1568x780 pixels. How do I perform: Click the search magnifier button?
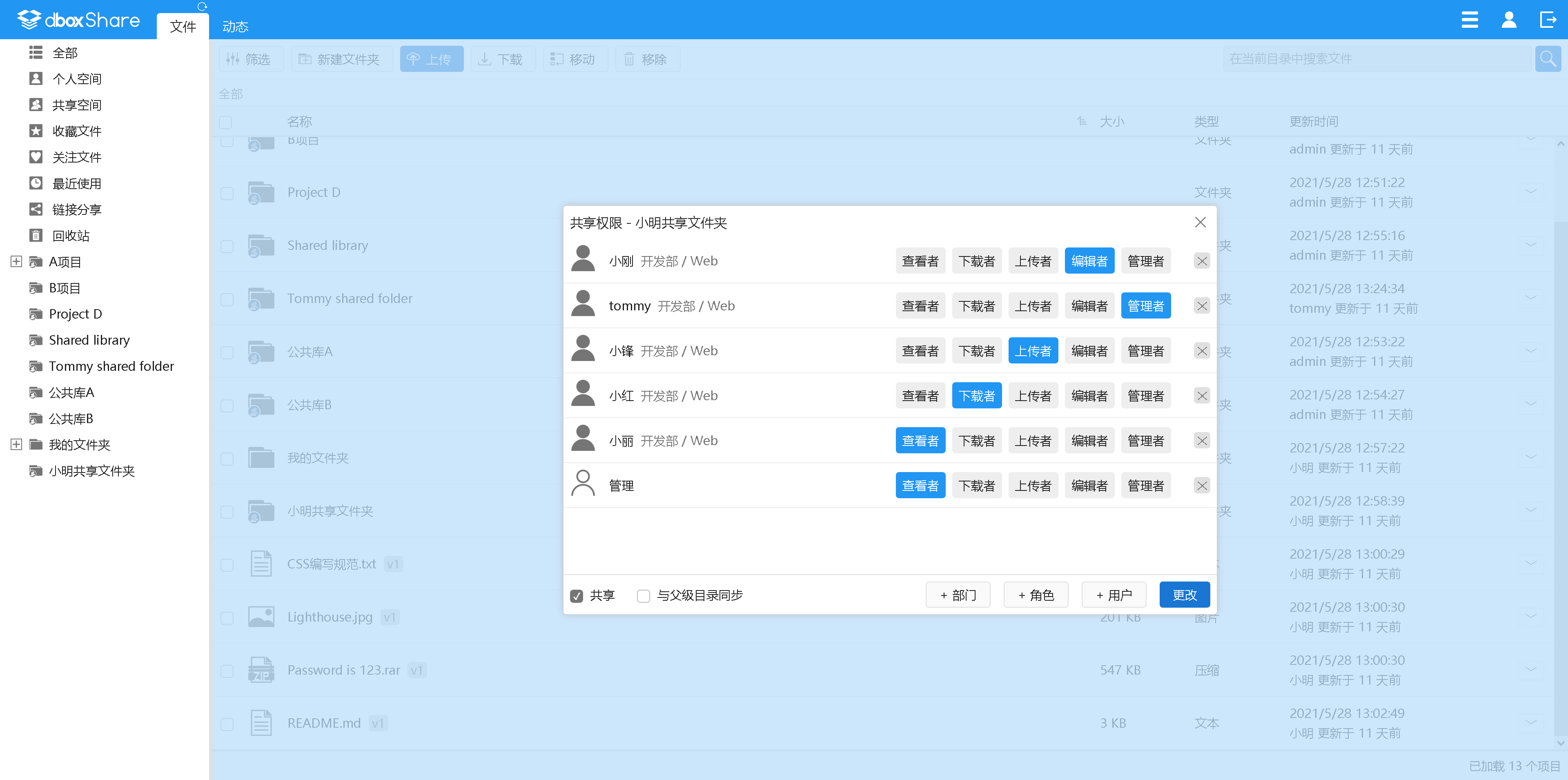pyautogui.click(x=1548, y=59)
